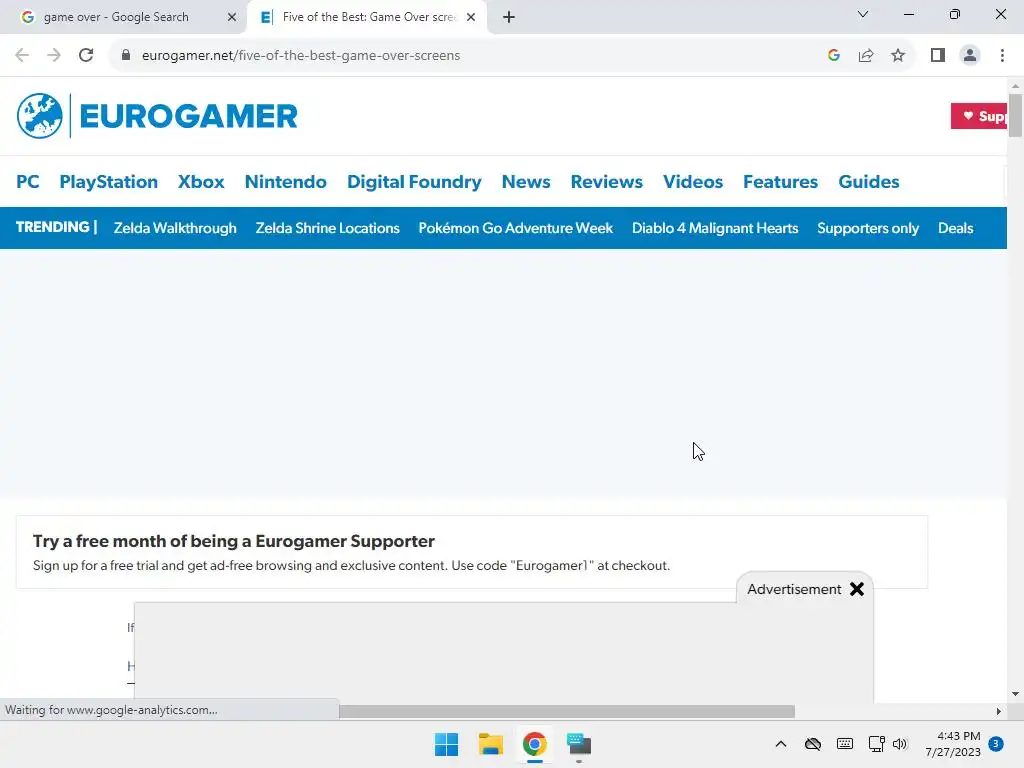
Task: View site information lock icon
Action: tap(126, 56)
